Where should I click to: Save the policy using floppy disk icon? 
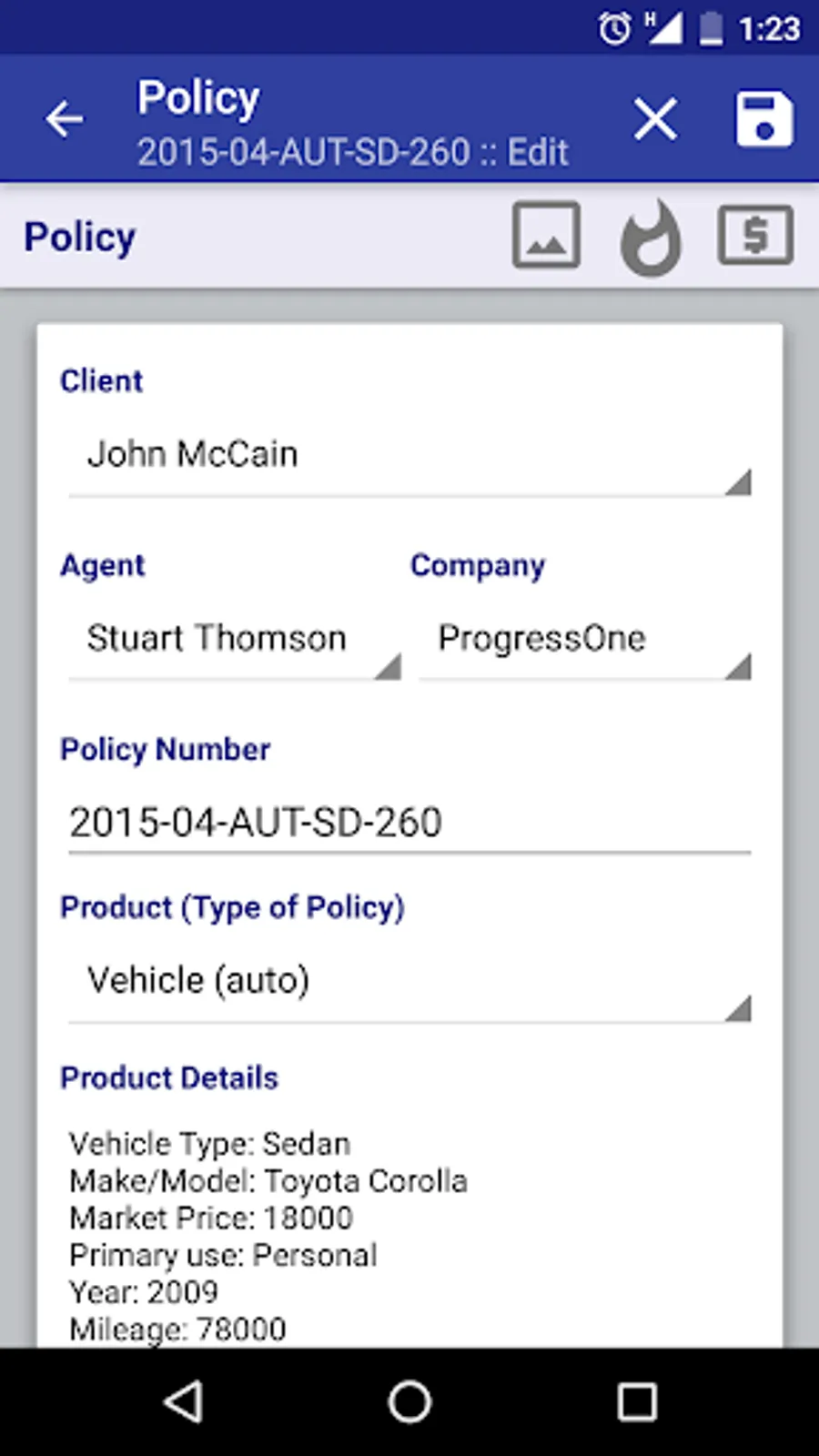763,119
